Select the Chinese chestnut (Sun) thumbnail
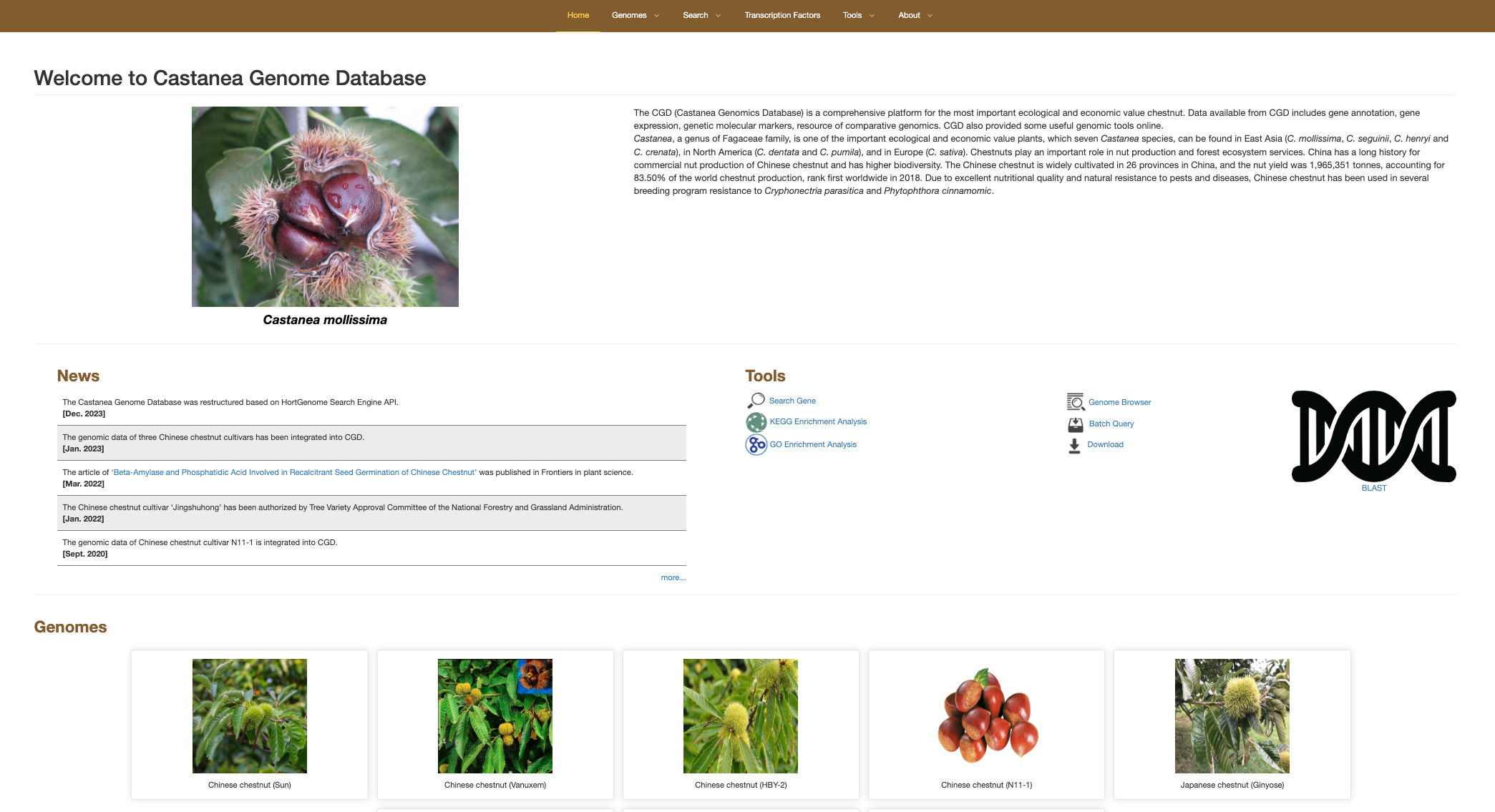Screen dimensions: 1495x812 point(250,716)
